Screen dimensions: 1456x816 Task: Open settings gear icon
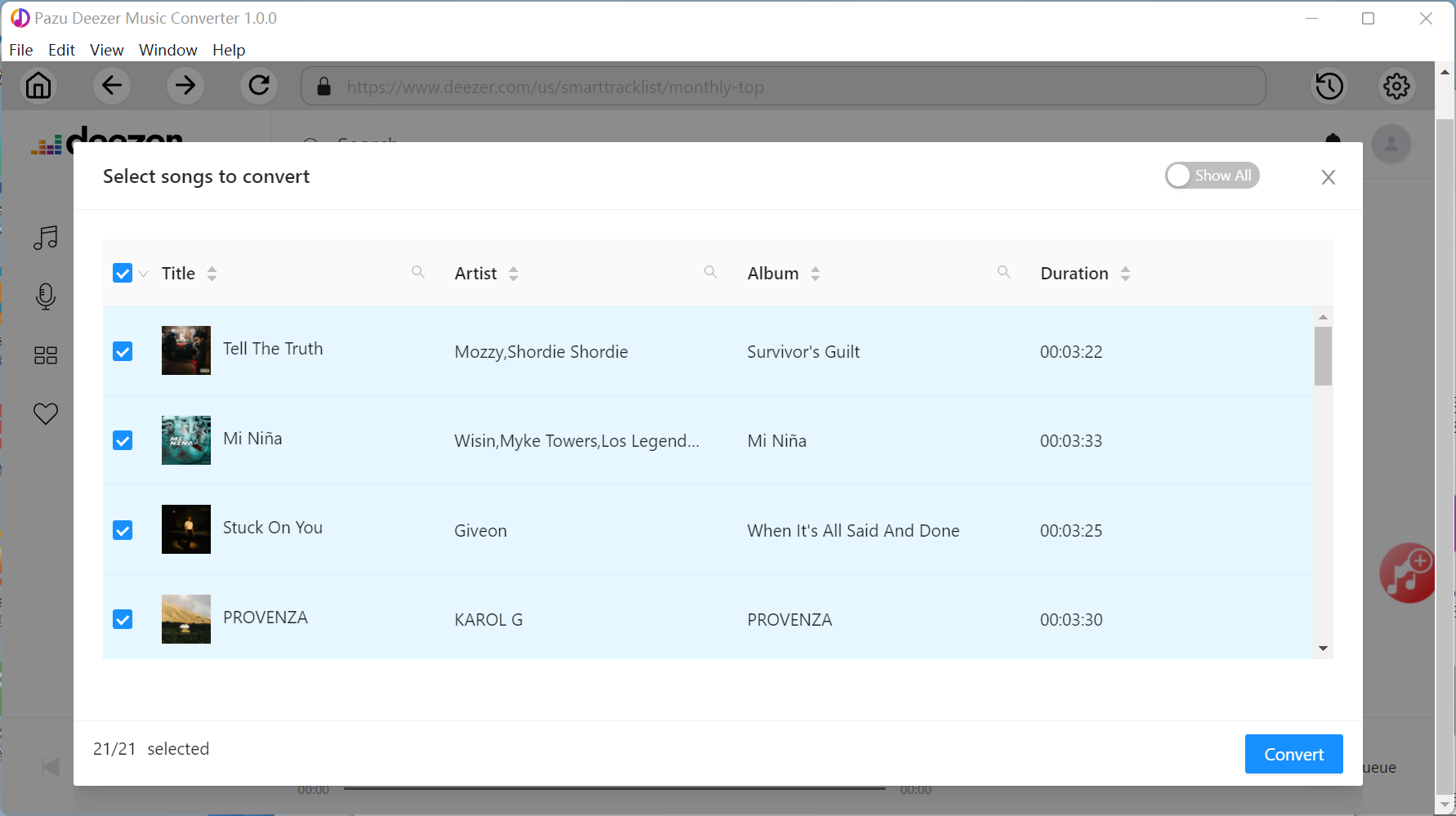(1396, 86)
